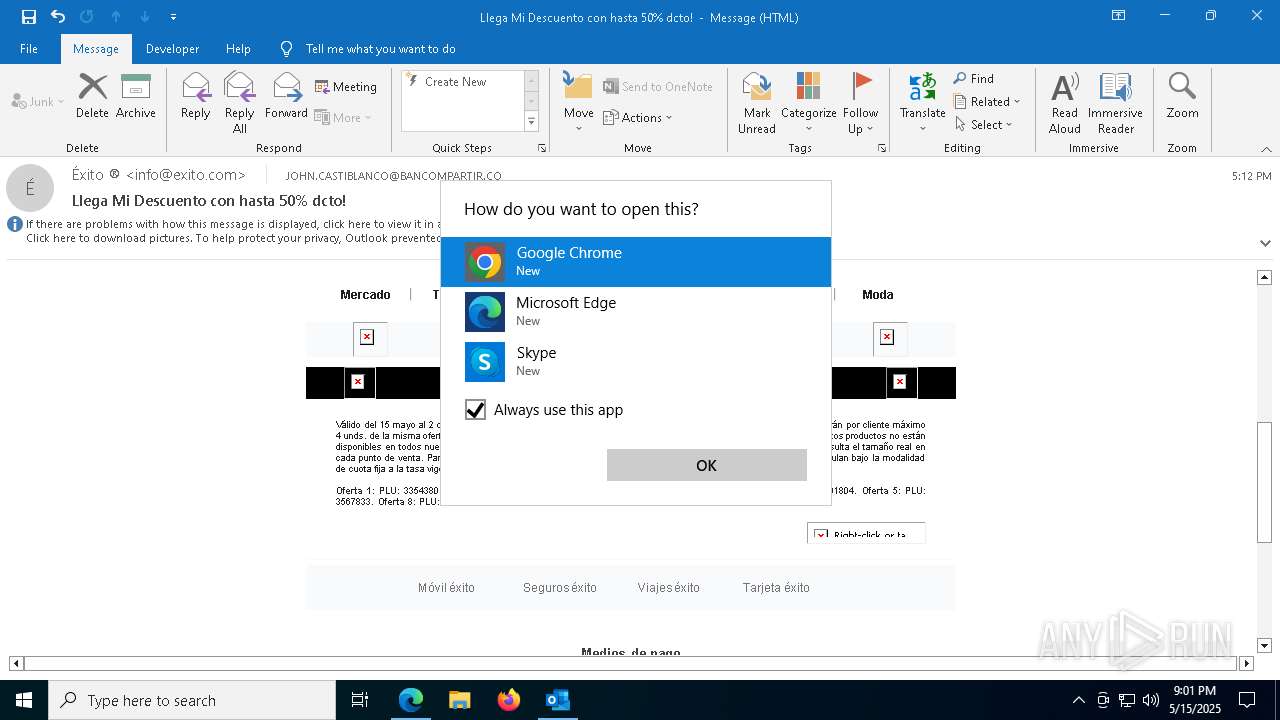Open the Select dropdown
1280x720 pixels.
pos(984,125)
